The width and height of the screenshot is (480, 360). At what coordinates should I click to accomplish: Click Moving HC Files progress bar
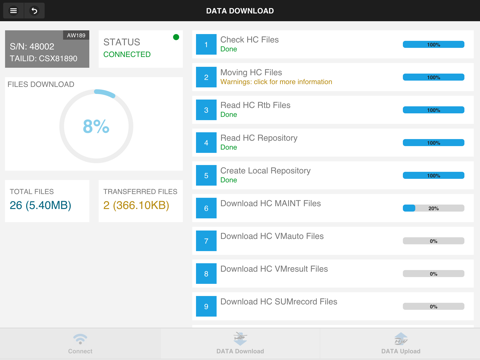[x=433, y=77]
